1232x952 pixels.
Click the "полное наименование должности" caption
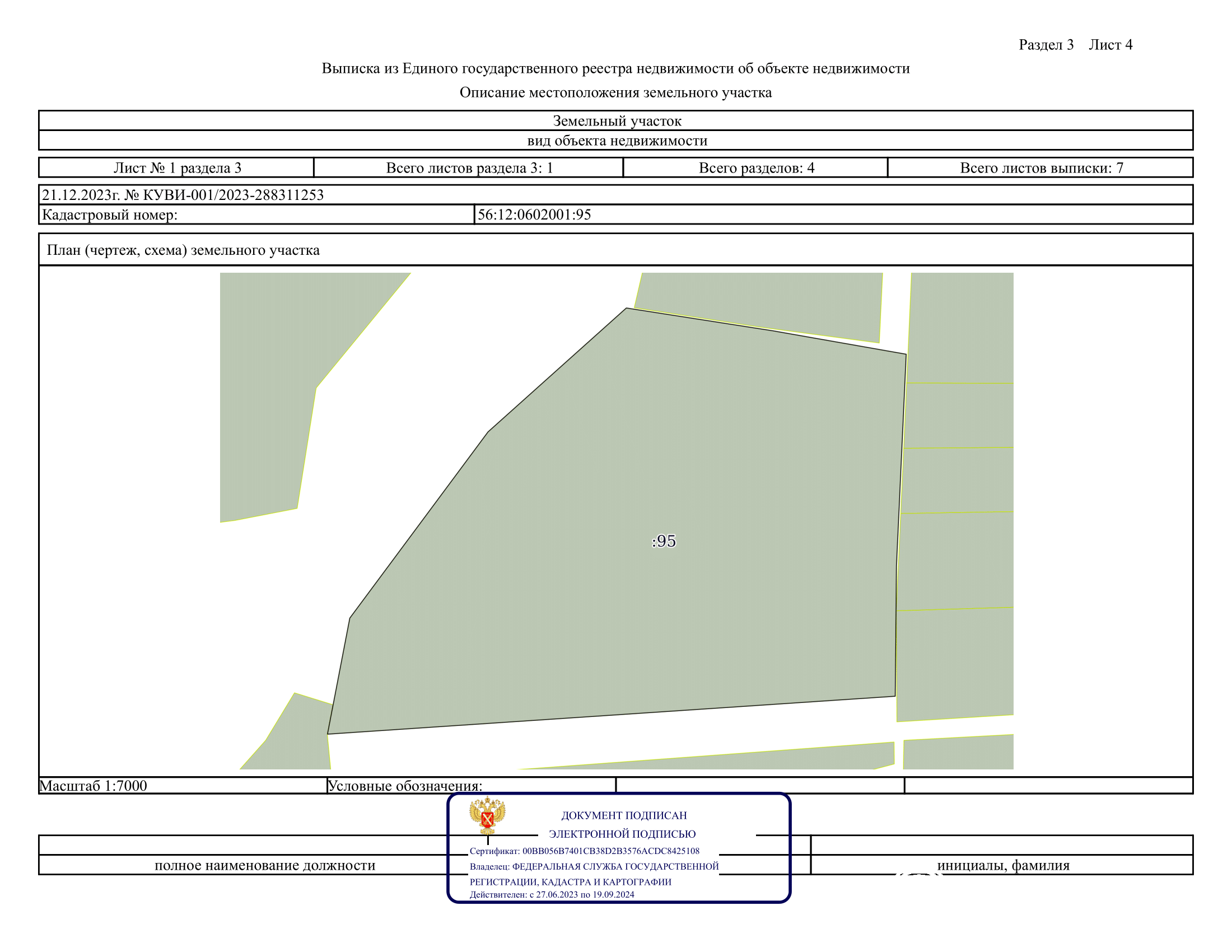point(265,865)
